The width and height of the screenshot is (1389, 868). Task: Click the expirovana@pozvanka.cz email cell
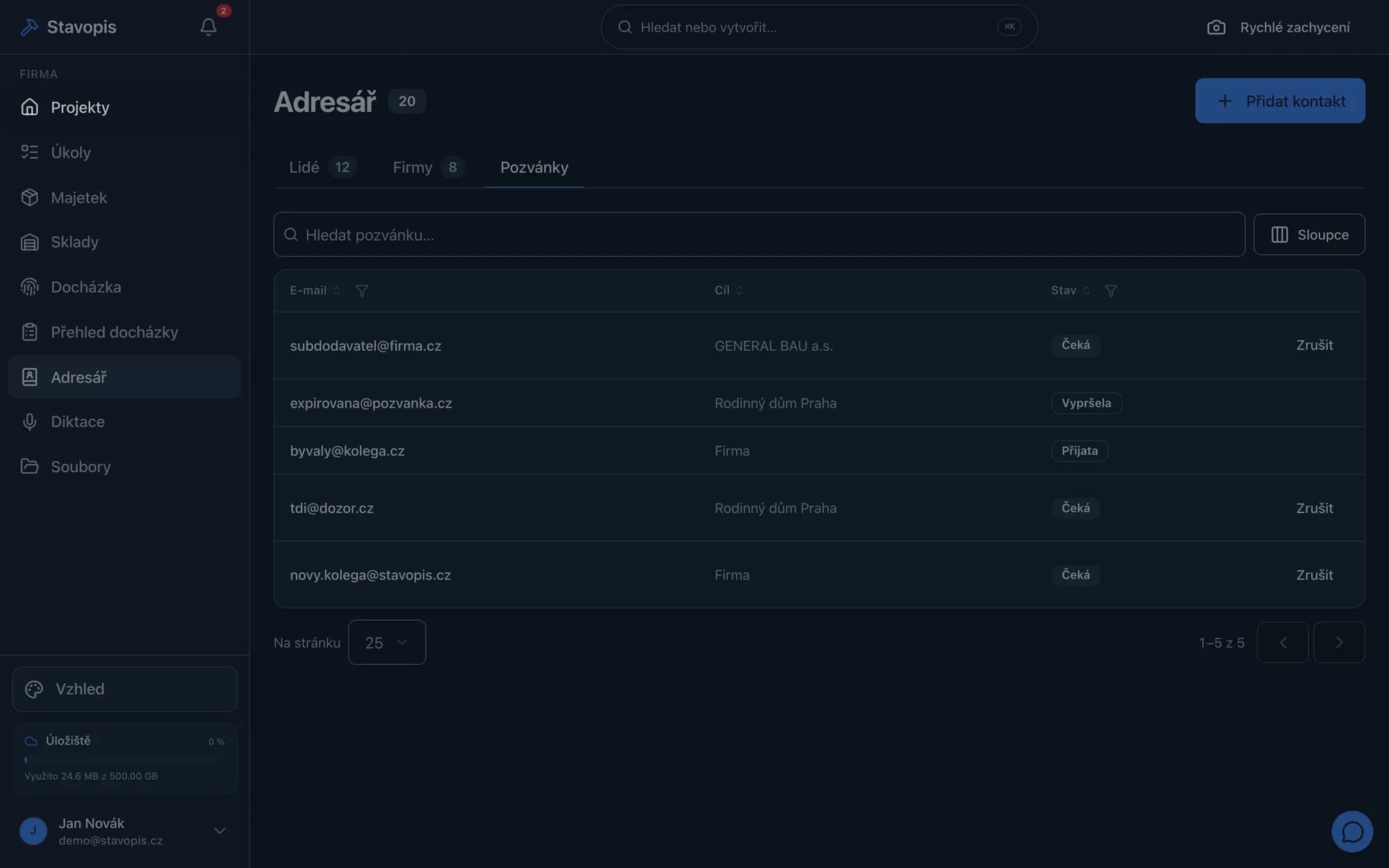click(x=371, y=403)
